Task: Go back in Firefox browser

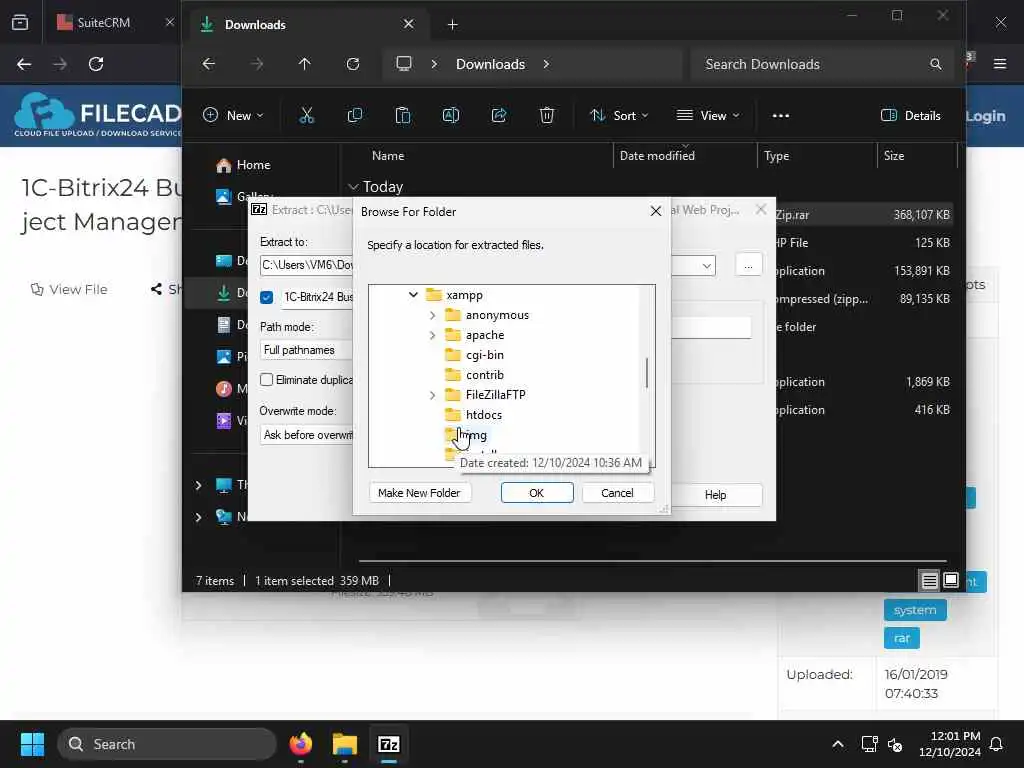Action: pos(24,64)
